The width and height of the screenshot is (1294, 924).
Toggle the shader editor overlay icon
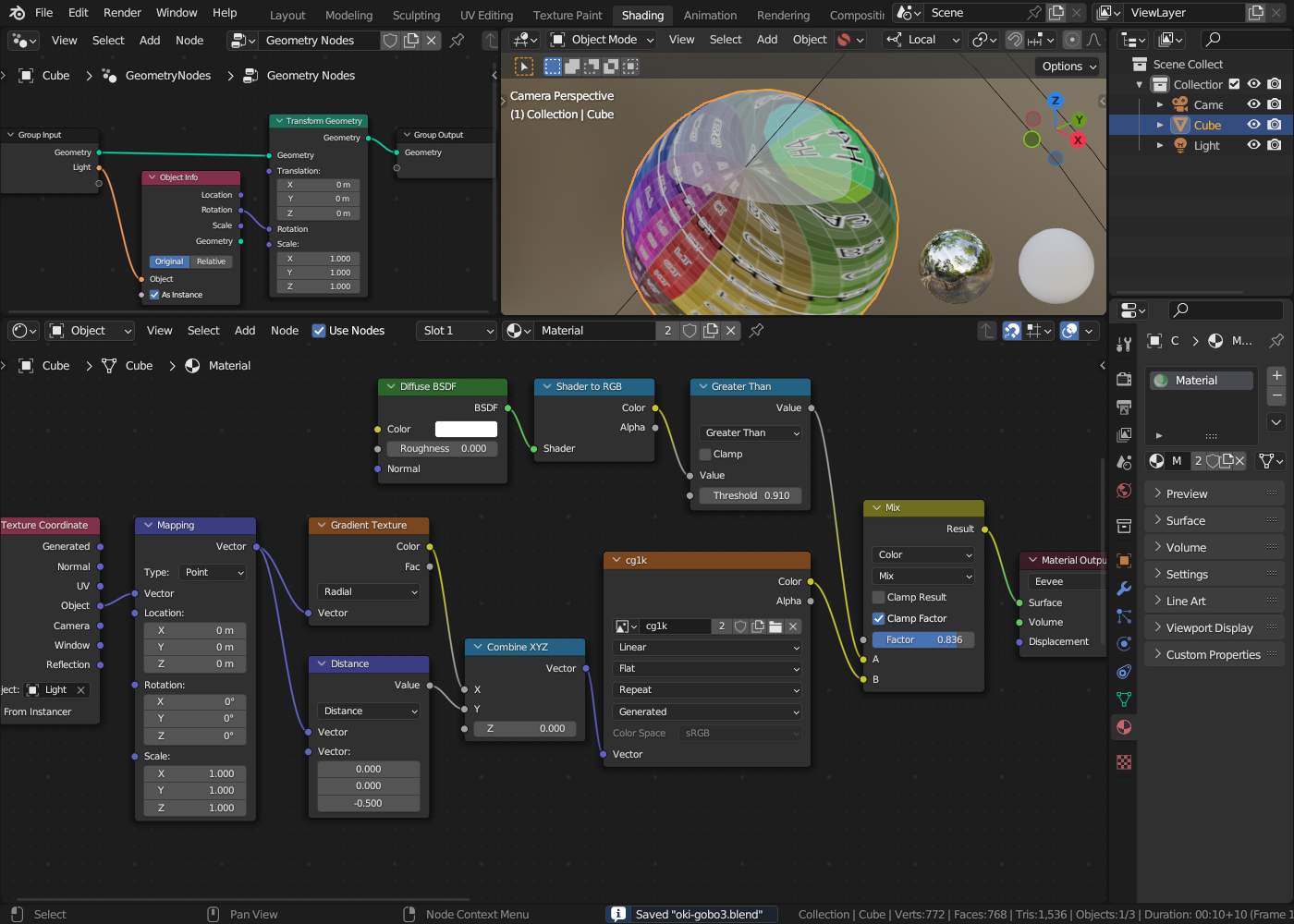click(1069, 331)
